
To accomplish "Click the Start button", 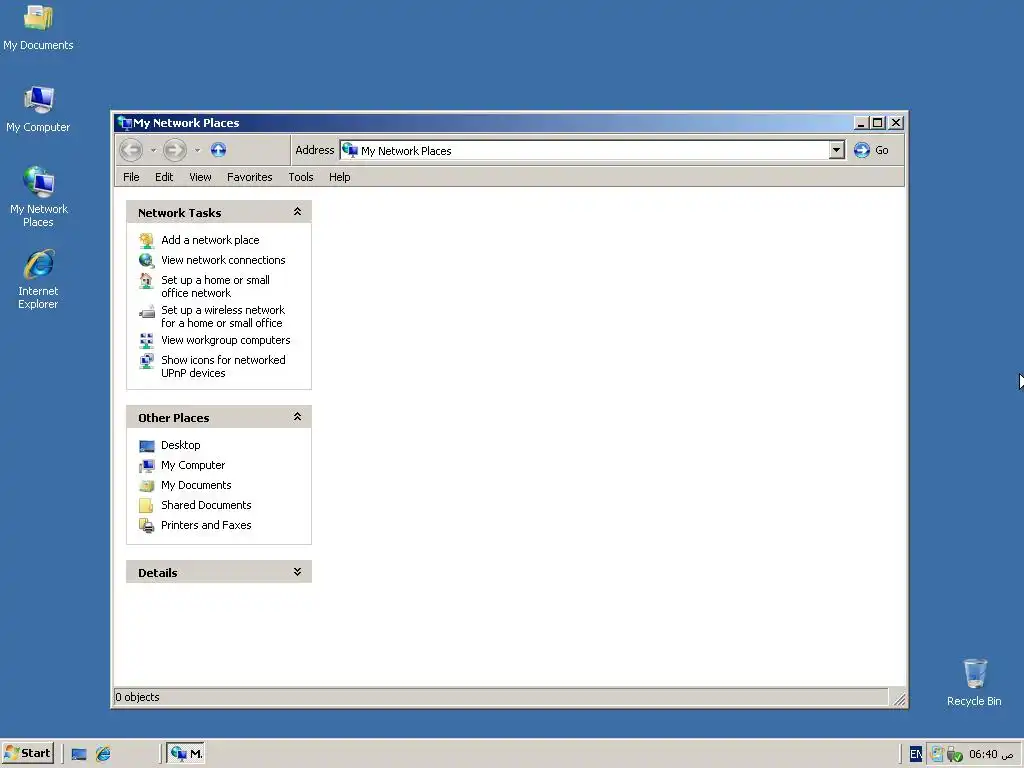I will pyautogui.click(x=27, y=753).
